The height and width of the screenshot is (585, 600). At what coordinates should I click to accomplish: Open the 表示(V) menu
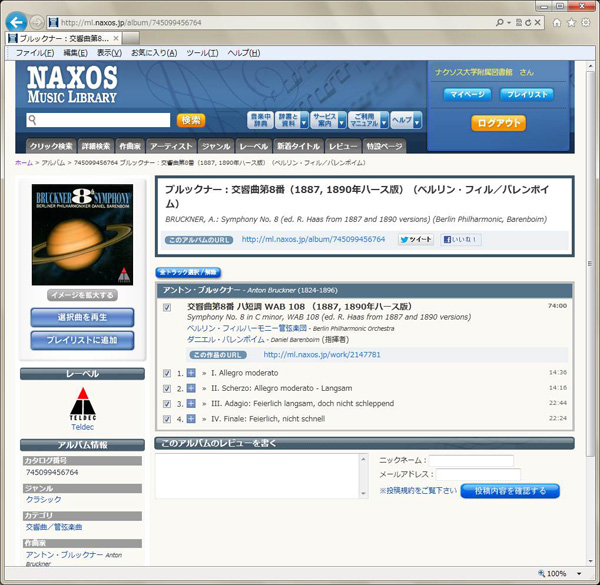(109, 53)
